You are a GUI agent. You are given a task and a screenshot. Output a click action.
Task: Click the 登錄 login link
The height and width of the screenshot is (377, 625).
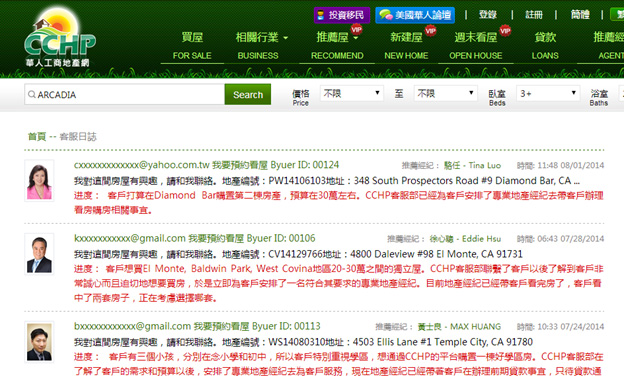click(x=488, y=15)
